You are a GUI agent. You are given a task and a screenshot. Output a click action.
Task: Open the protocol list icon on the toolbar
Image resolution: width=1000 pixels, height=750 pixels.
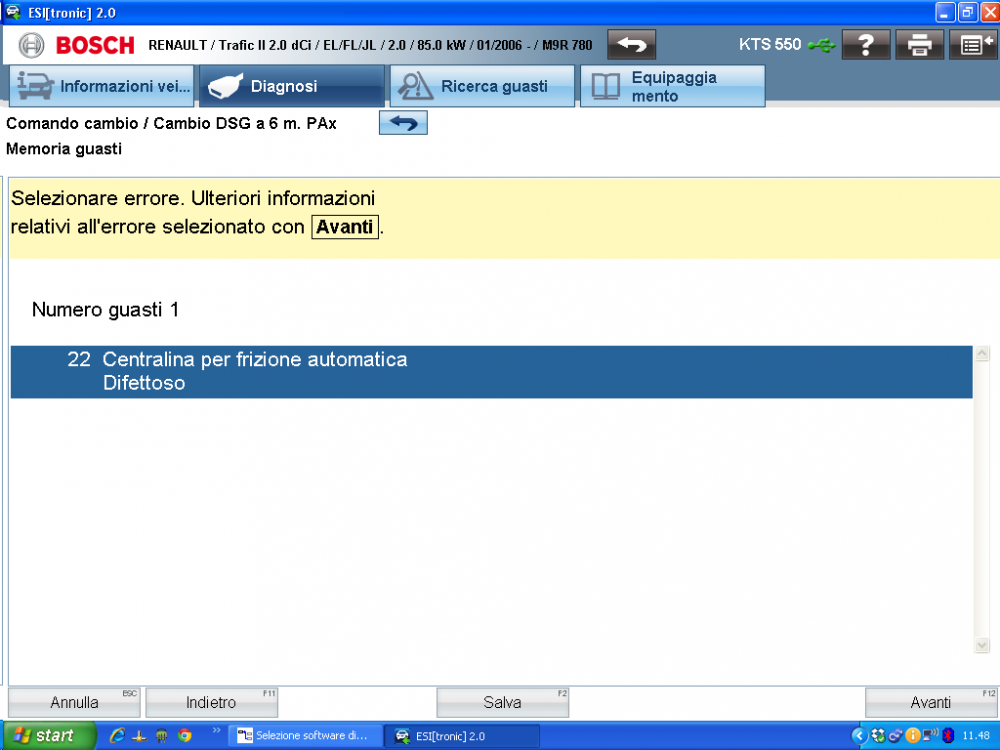pos(972,44)
